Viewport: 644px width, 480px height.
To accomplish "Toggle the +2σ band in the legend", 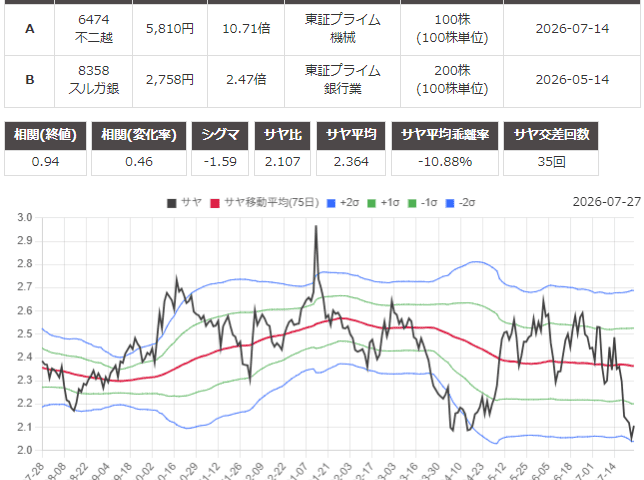I will pyautogui.click(x=343, y=203).
